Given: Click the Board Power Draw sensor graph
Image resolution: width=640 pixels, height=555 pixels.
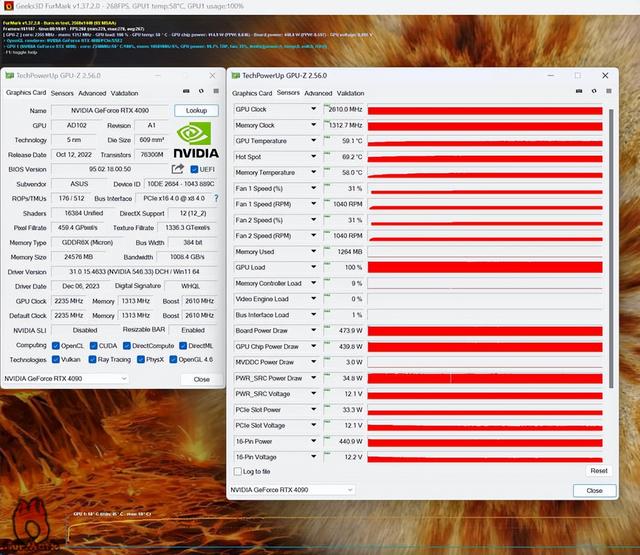Looking at the screenshot, I should point(485,331).
